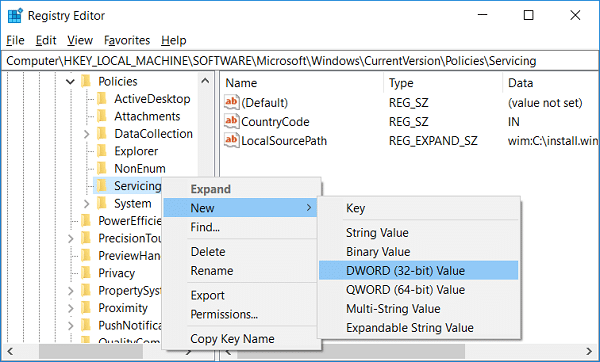This screenshot has height=362, width=600.
Task: Select the ActiveDesktop folder icon
Action: (x=102, y=99)
